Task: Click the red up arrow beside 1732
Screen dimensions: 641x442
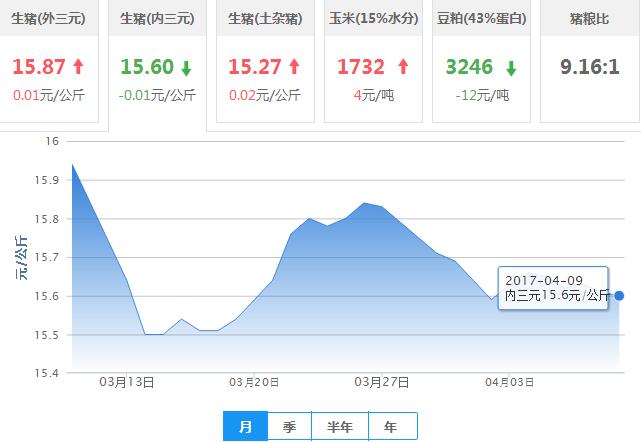Action: coord(403,66)
